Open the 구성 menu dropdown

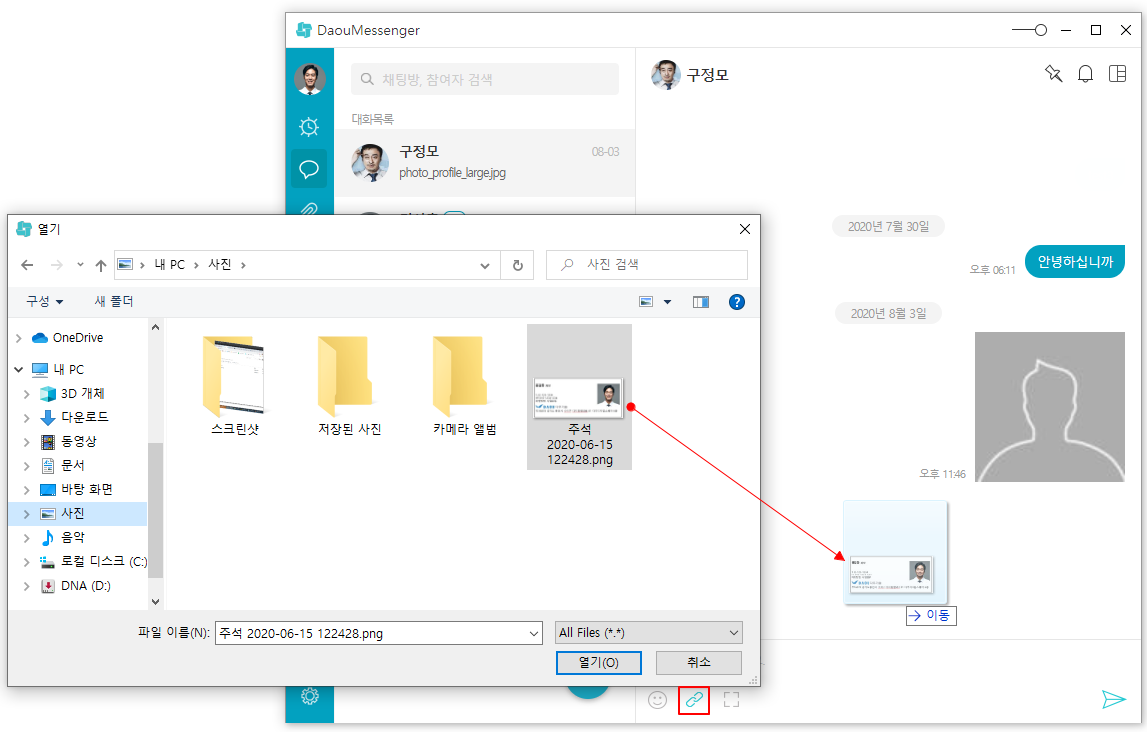coord(45,301)
